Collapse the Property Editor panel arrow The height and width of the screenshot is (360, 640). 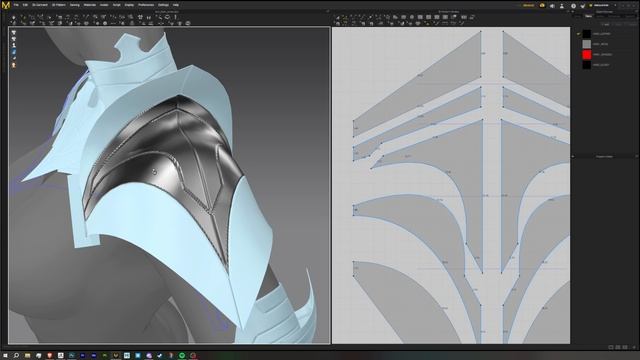coord(573,156)
